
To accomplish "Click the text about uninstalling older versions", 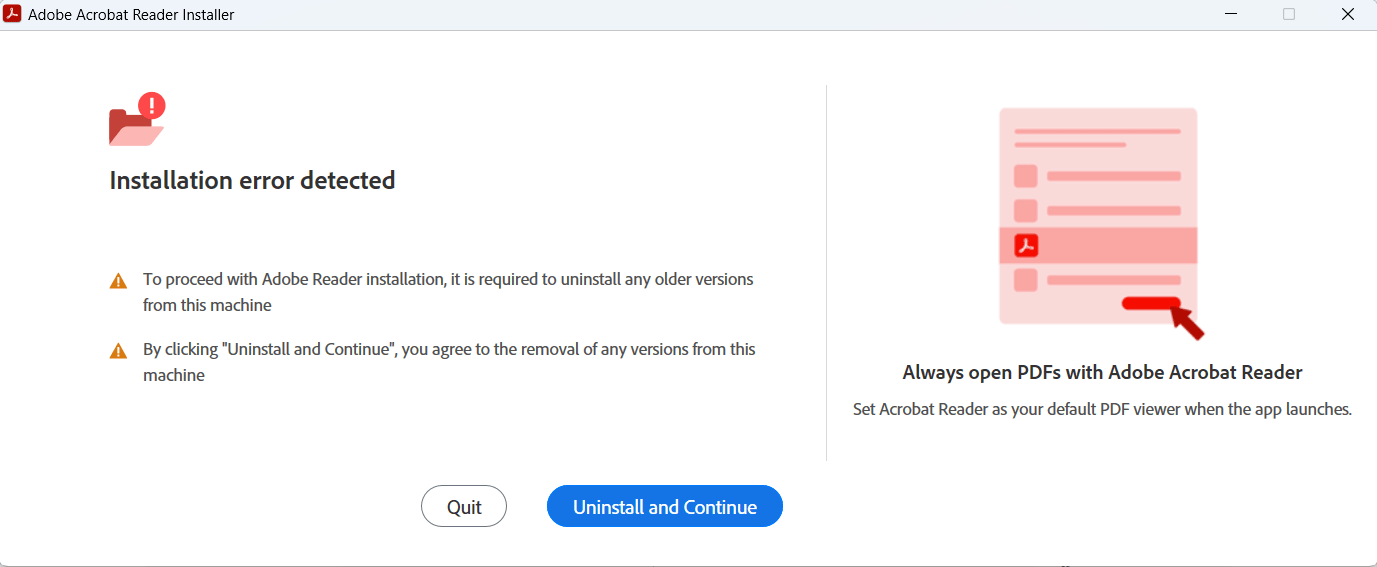I will tap(448, 292).
